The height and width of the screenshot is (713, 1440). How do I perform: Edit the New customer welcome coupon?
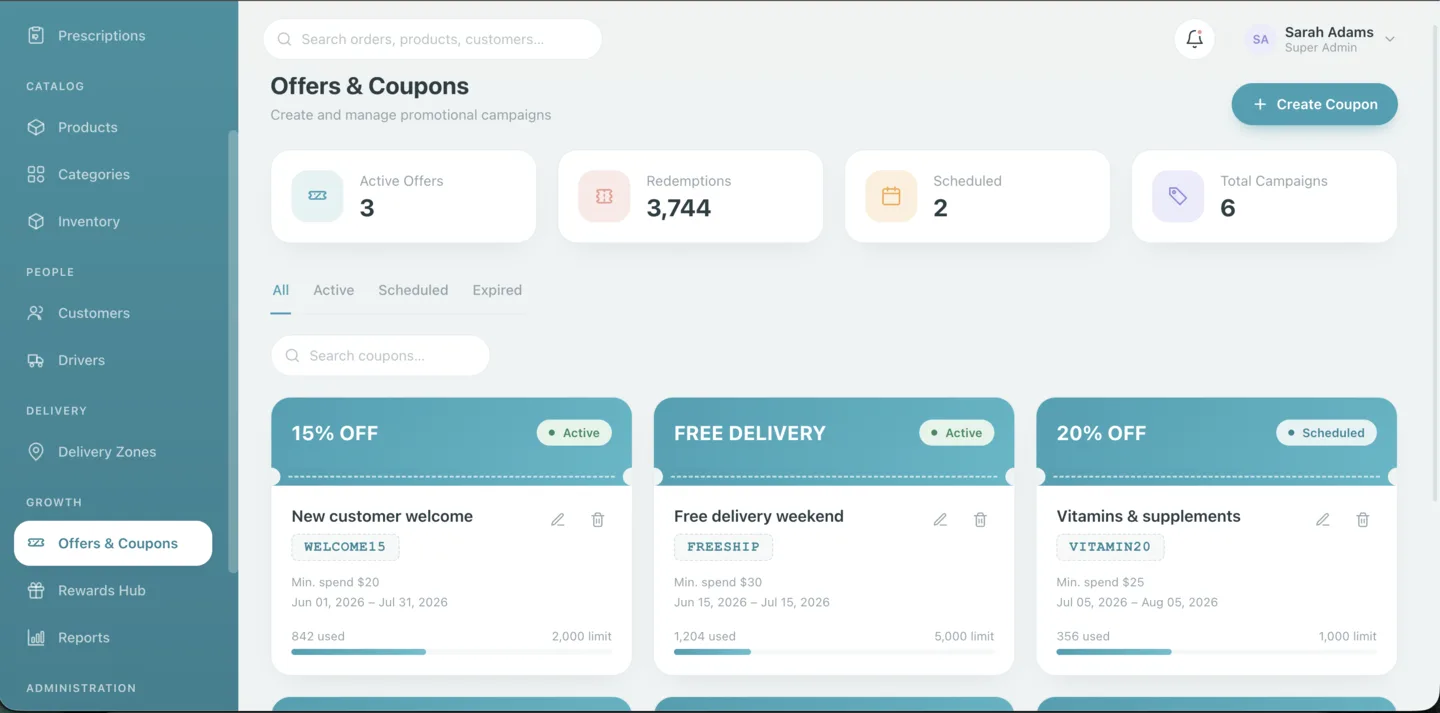click(x=558, y=520)
